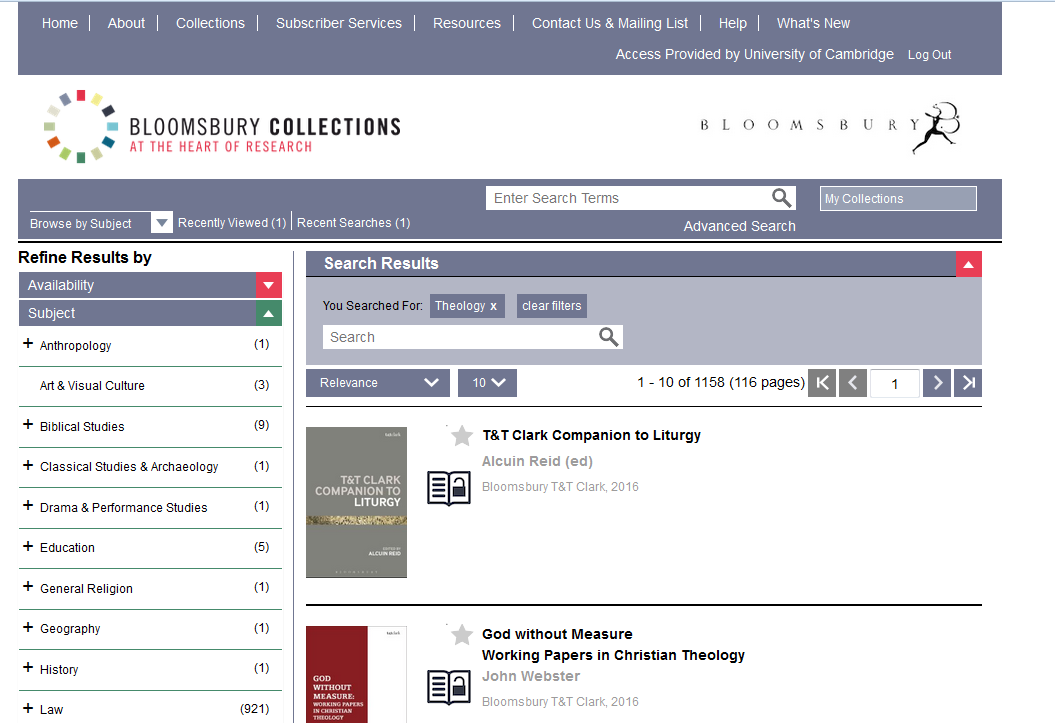
Task: Collapse the Search Results panel
Action: pos(969,264)
